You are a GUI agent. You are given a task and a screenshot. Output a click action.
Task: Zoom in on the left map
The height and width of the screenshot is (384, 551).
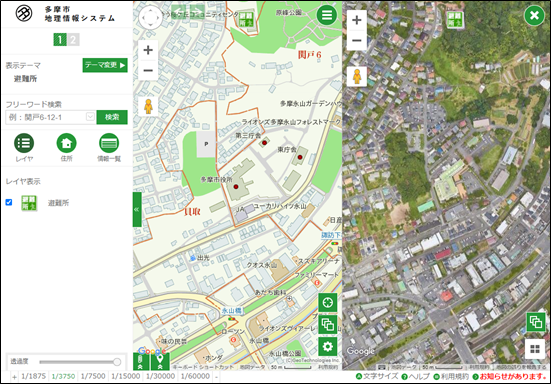(148, 50)
